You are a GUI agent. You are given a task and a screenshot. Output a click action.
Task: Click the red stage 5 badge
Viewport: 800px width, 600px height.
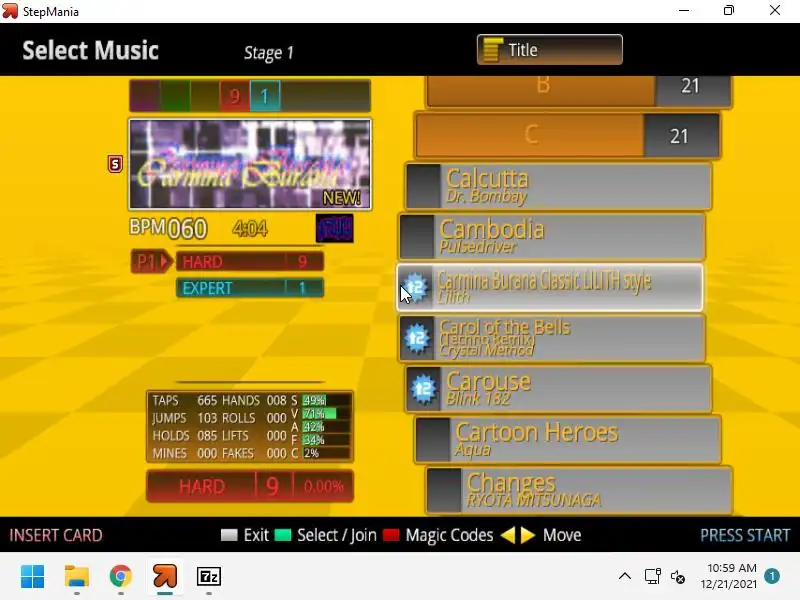tap(115, 164)
